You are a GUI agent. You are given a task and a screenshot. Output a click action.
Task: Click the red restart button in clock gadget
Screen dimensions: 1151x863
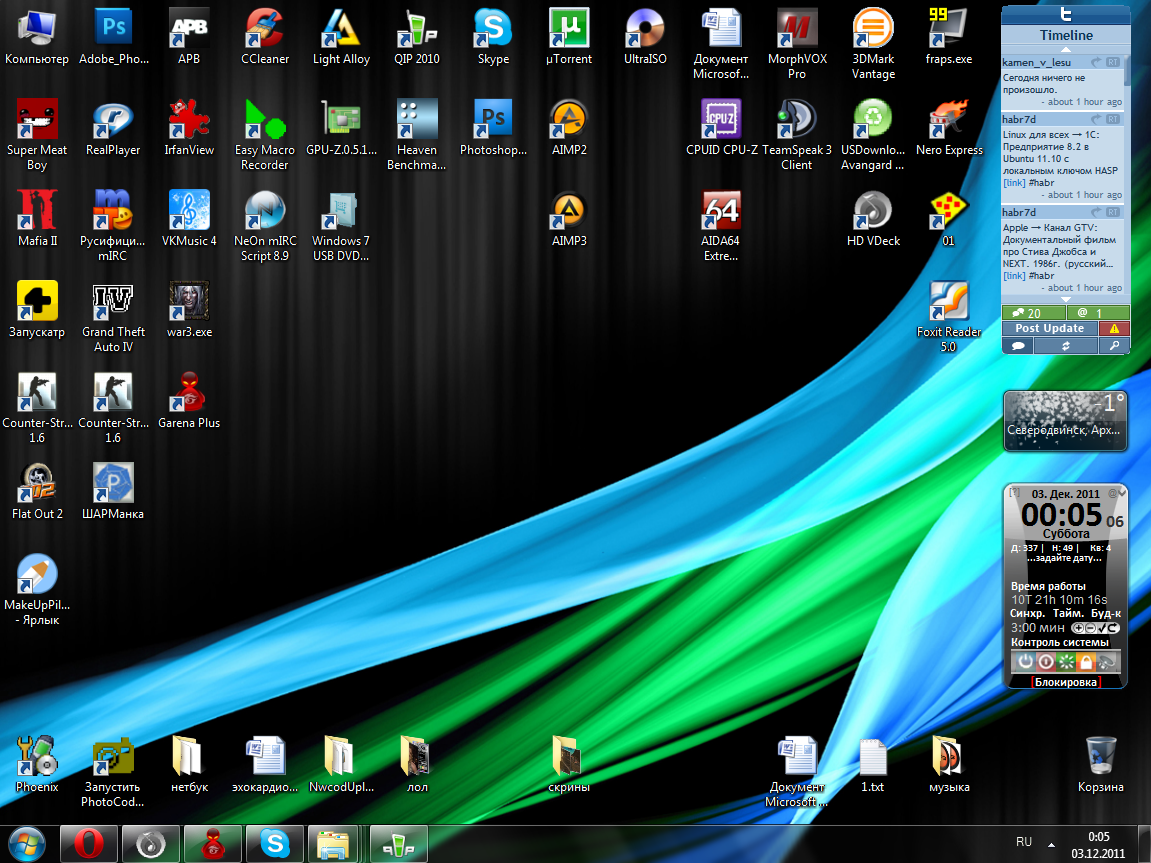tap(1045, 661)
